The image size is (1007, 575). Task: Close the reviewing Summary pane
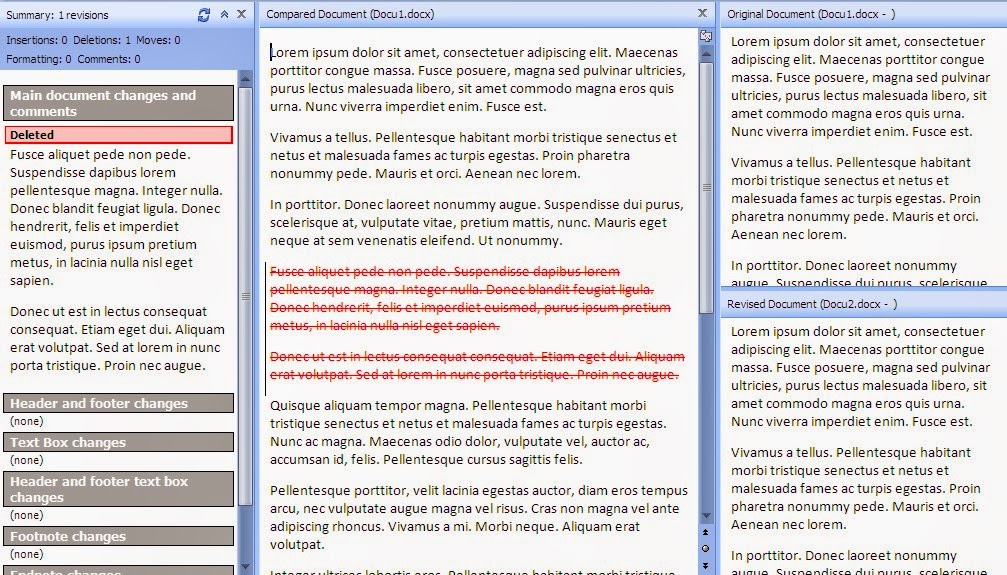coord(241,13)
